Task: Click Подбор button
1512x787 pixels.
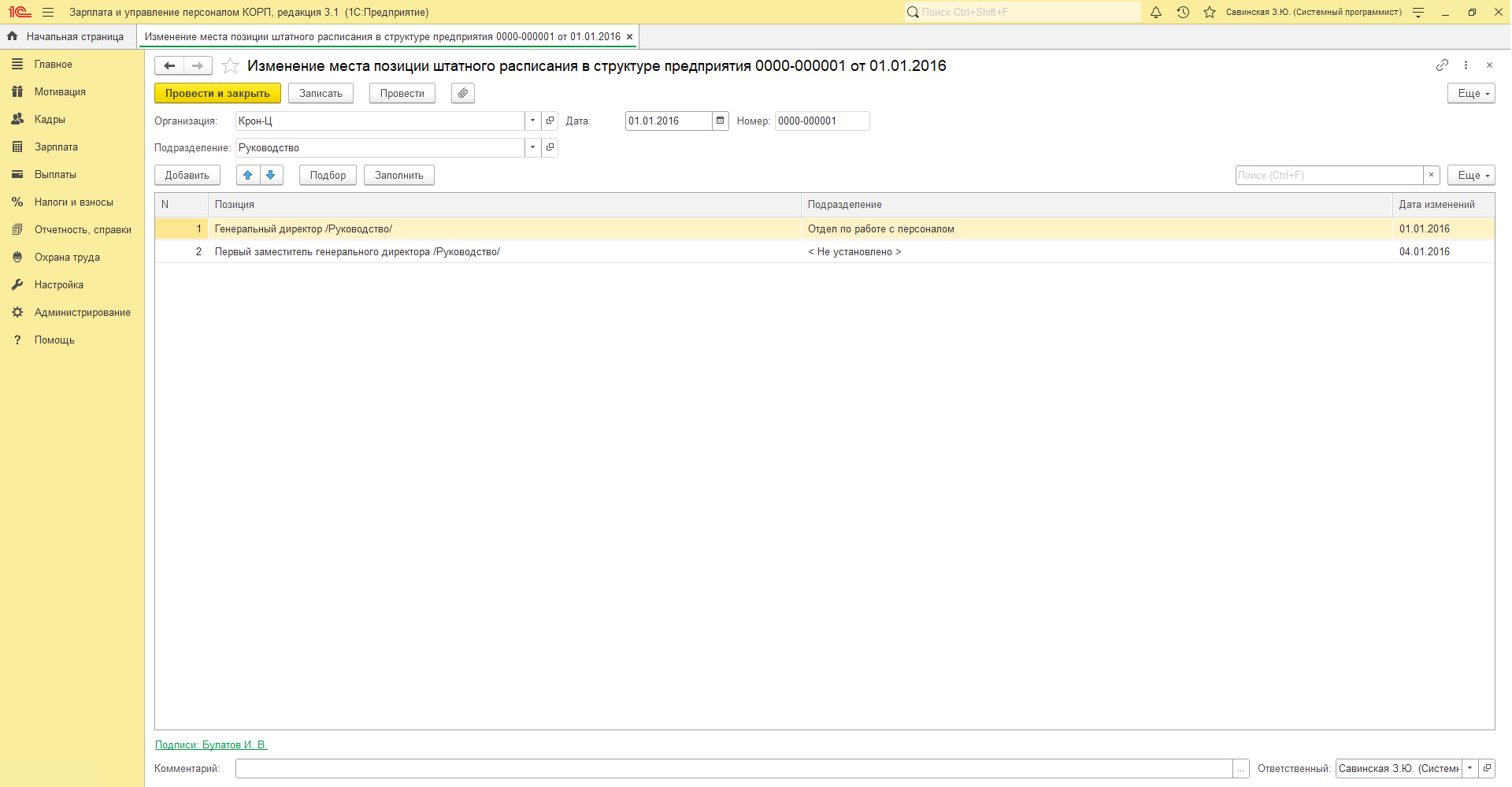Action: click(x=328, y=175)
